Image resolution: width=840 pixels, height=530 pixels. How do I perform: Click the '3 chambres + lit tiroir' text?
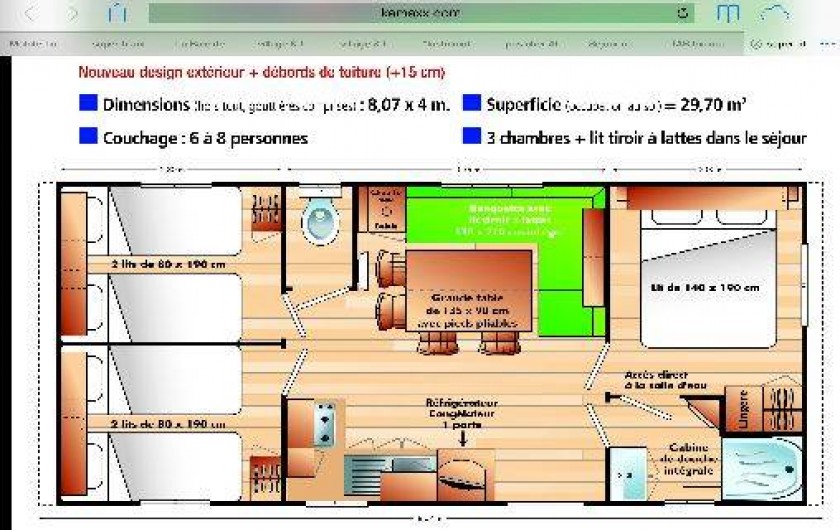pyautogui.click(x=646, y=137)
